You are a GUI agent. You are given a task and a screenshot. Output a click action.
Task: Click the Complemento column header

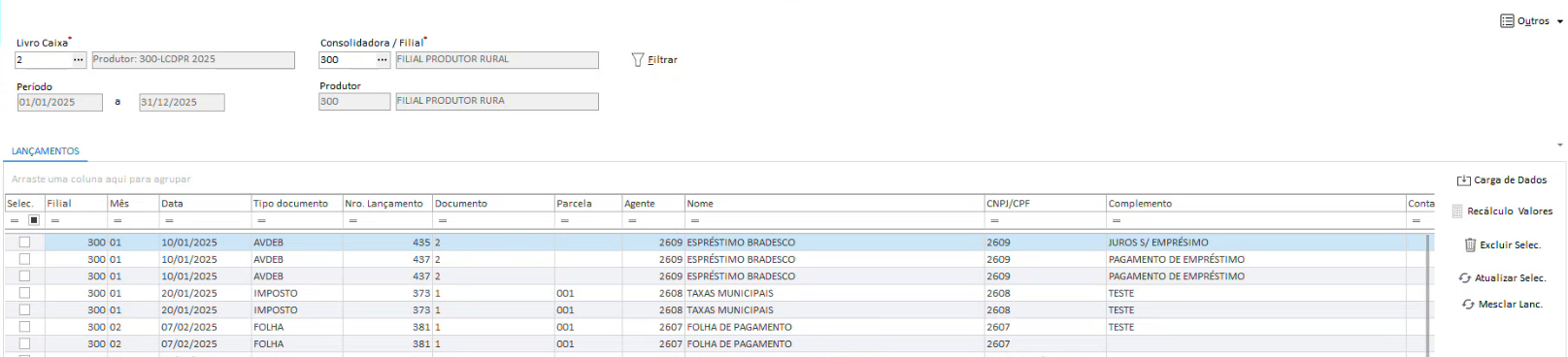[1257, 204]
